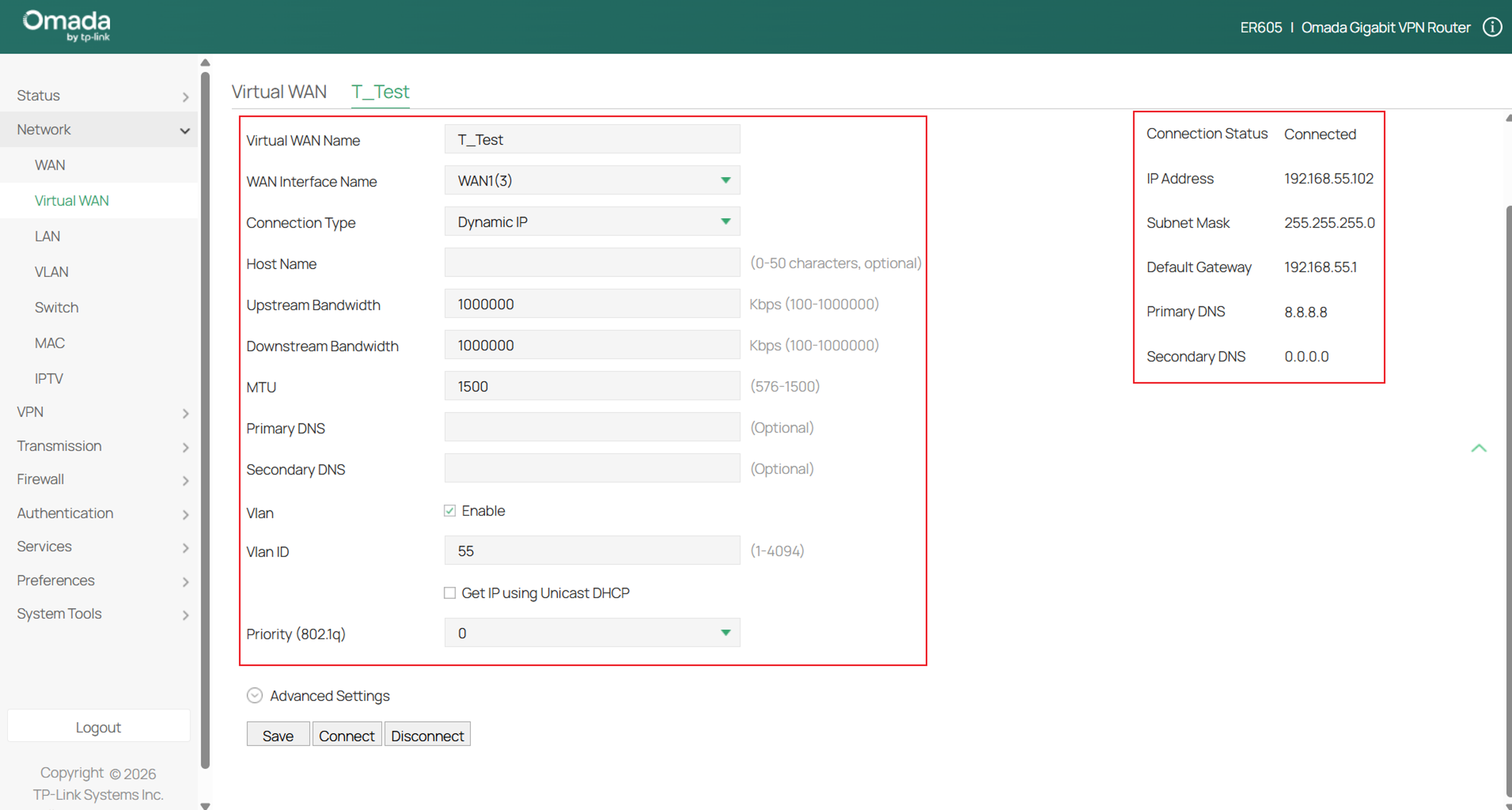
Task: Expand the Firewall menu
Action: tap(99, 479)
